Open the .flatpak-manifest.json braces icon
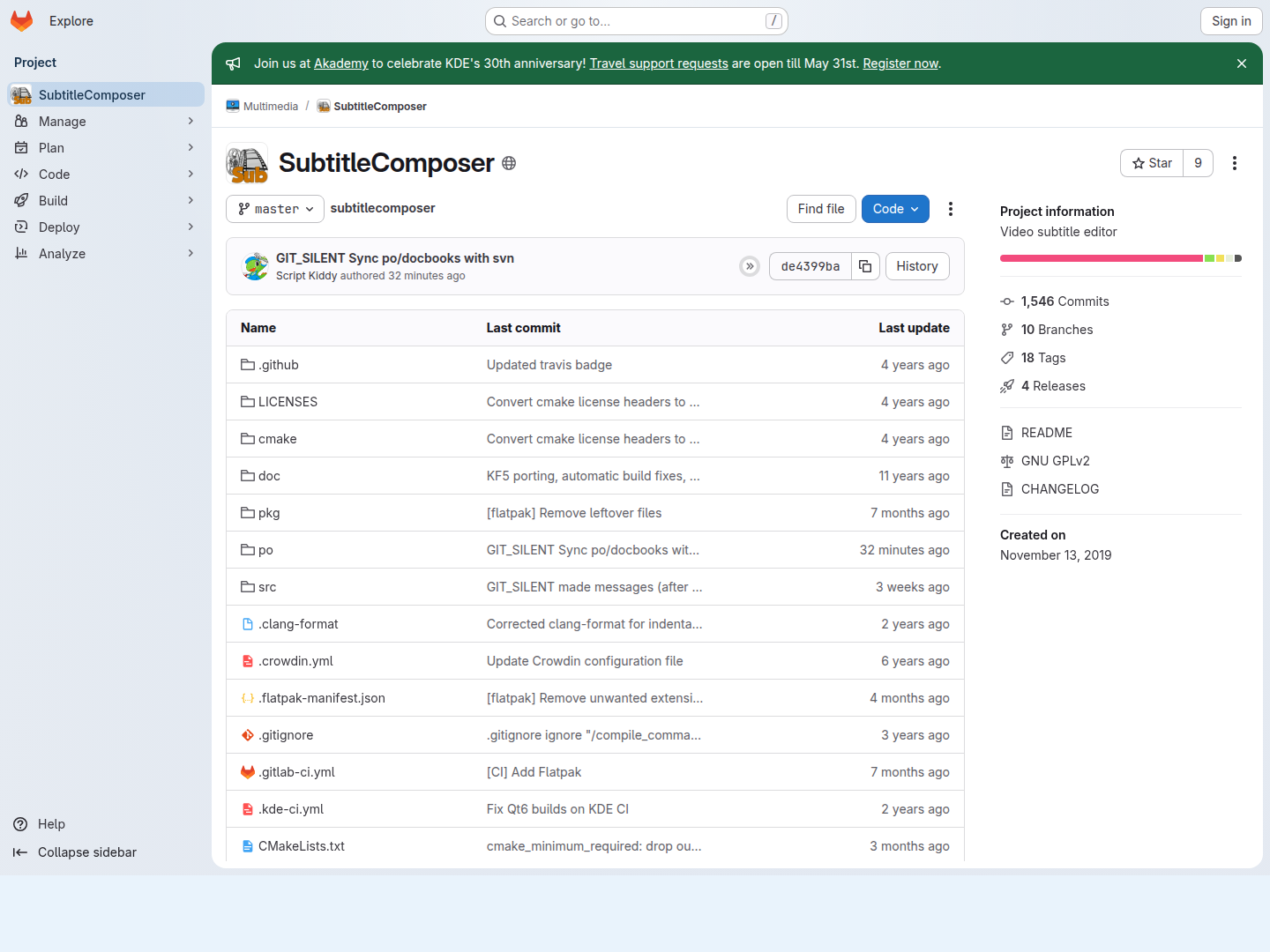 tap(248, 698)
